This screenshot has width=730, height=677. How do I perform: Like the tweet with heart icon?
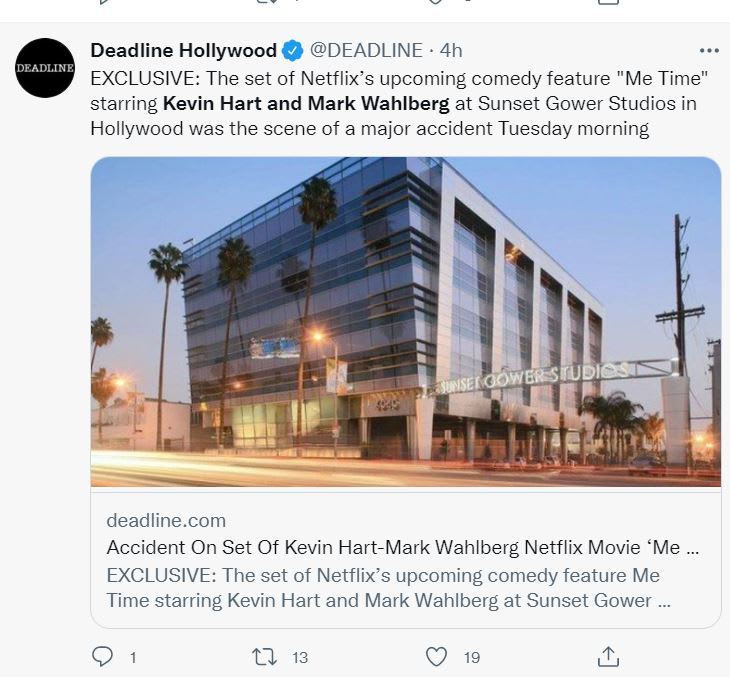click(x=436, y=656)
